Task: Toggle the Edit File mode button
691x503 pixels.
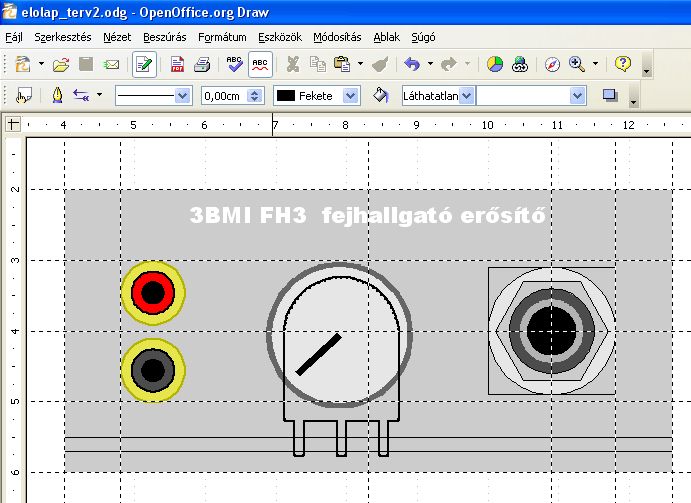Action: click(x=144, y=65)
